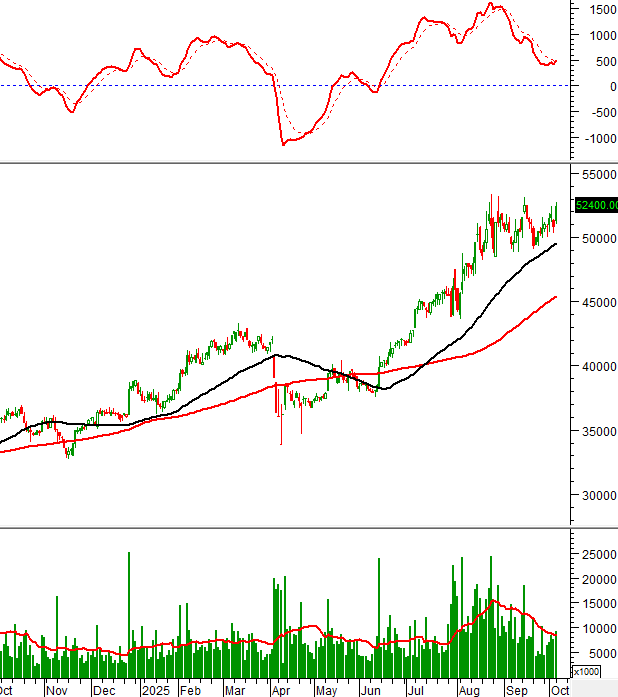Click the Dec label on the time axis
This screenshot has height=697, width=618.
(104, 690)
